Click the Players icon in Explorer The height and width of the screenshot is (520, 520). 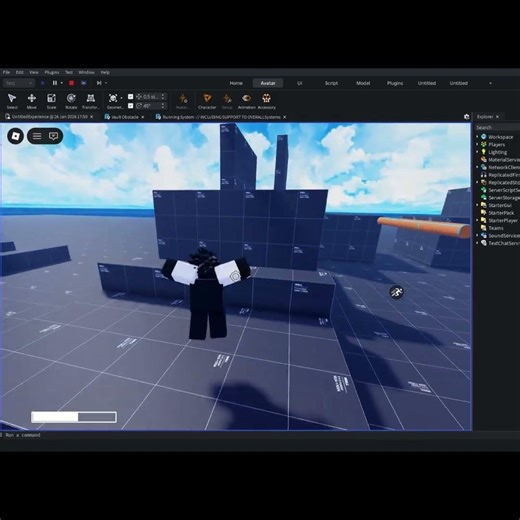[x=483, y=144]
